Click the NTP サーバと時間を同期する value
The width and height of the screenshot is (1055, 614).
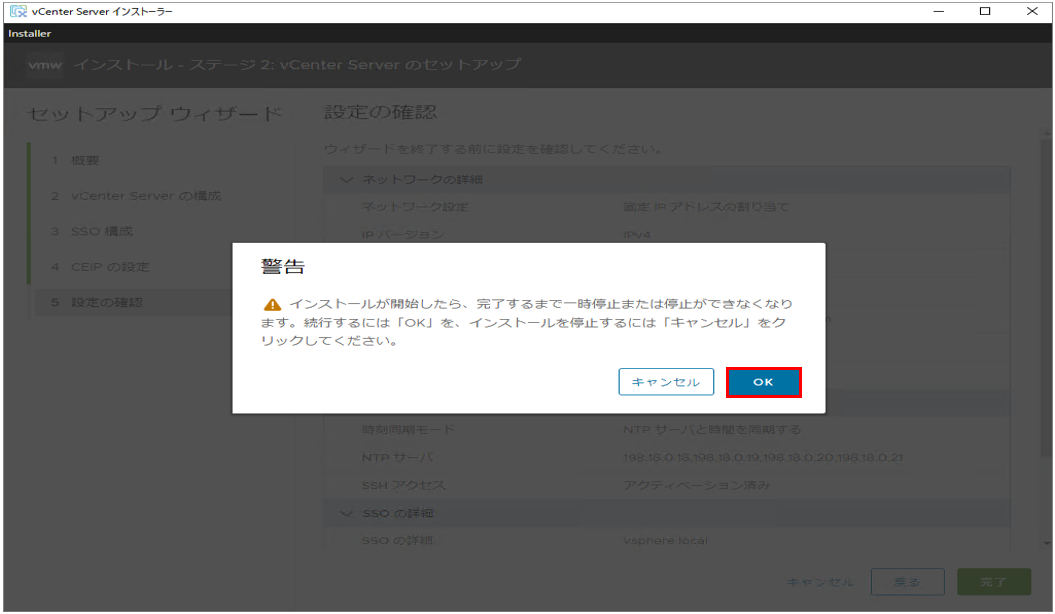point(712,430)
